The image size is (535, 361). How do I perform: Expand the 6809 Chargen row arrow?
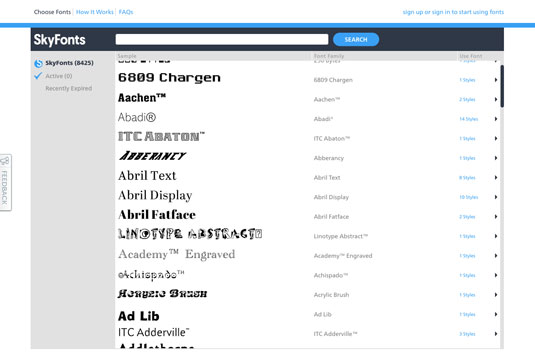pyautogui.click(x=496, y=80)
